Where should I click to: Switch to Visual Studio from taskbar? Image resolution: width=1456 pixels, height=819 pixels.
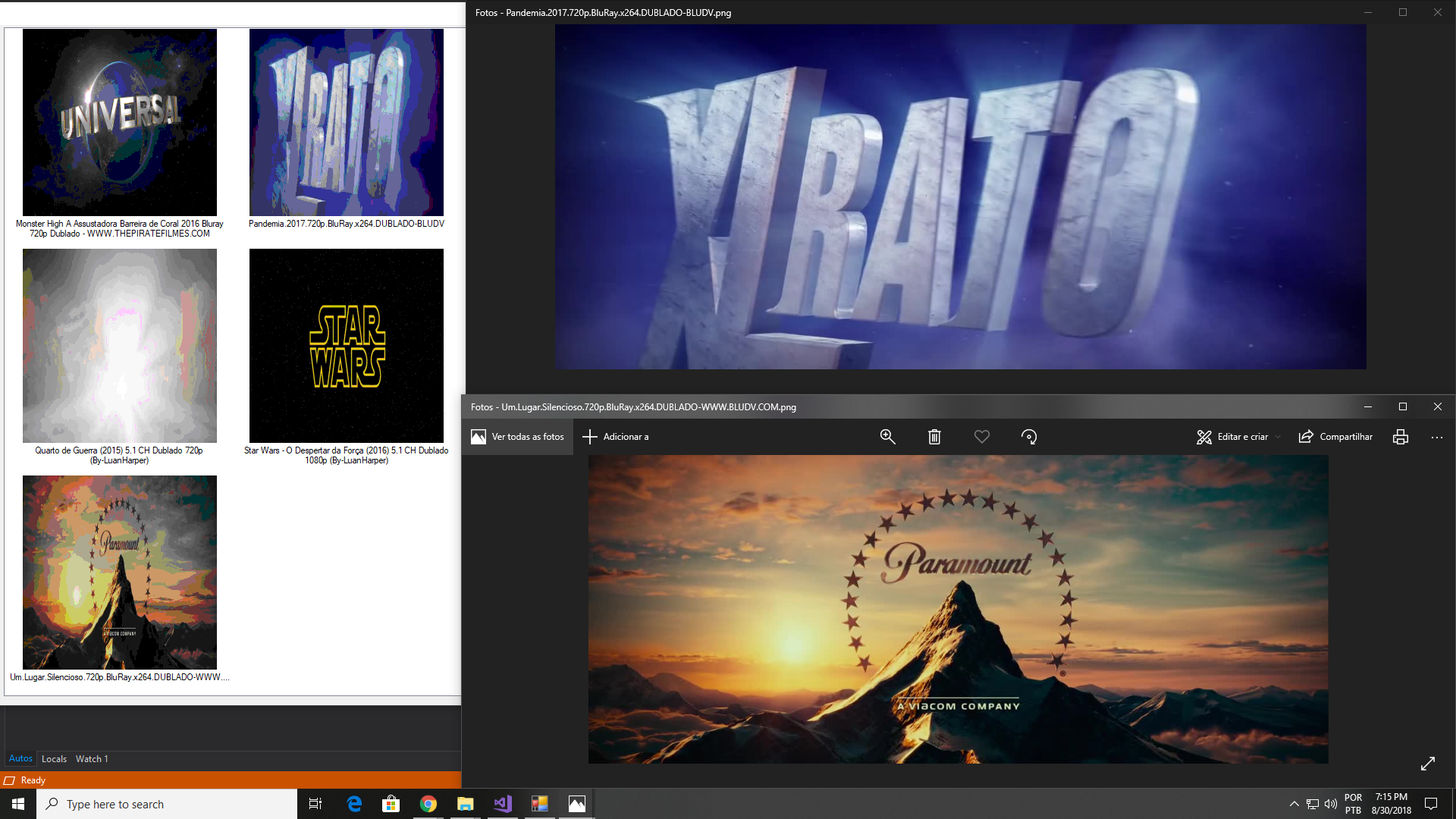[x=503, y=804]
